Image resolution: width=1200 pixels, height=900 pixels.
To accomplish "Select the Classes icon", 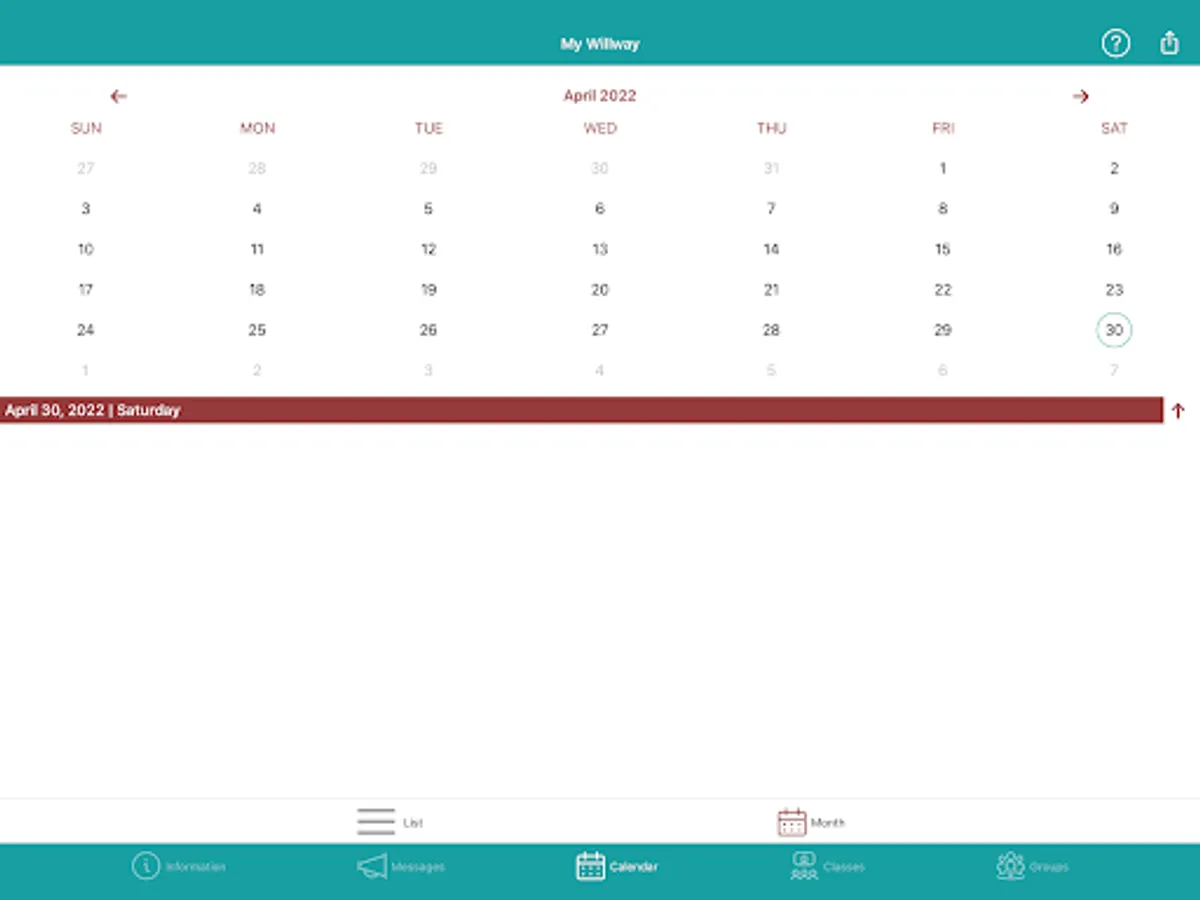I will click(x=803, y=867).
